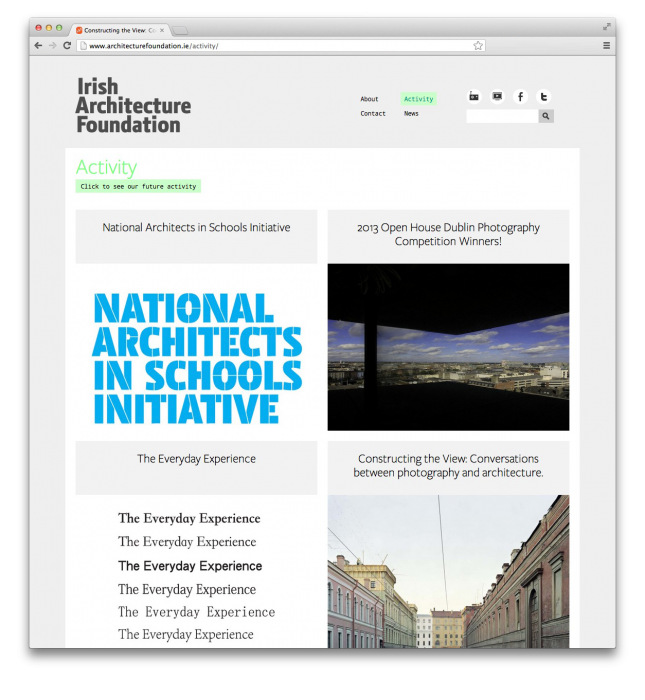The width and height of the screenshot is (645, 700).
Task: Go to the Contact page
Action: pyautogui.click(x=373, y=114)
